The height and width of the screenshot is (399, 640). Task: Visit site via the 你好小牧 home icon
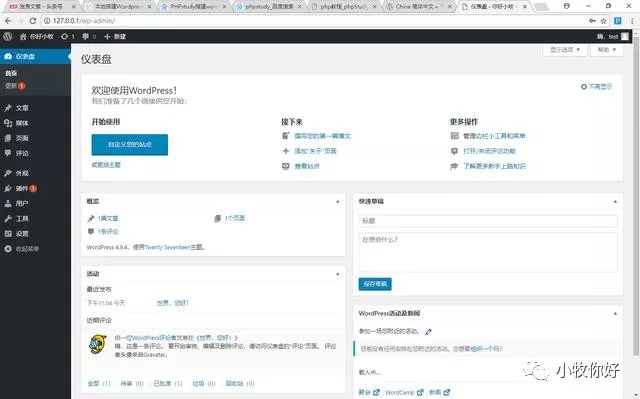pyautogui.click(x=36, y=36)
